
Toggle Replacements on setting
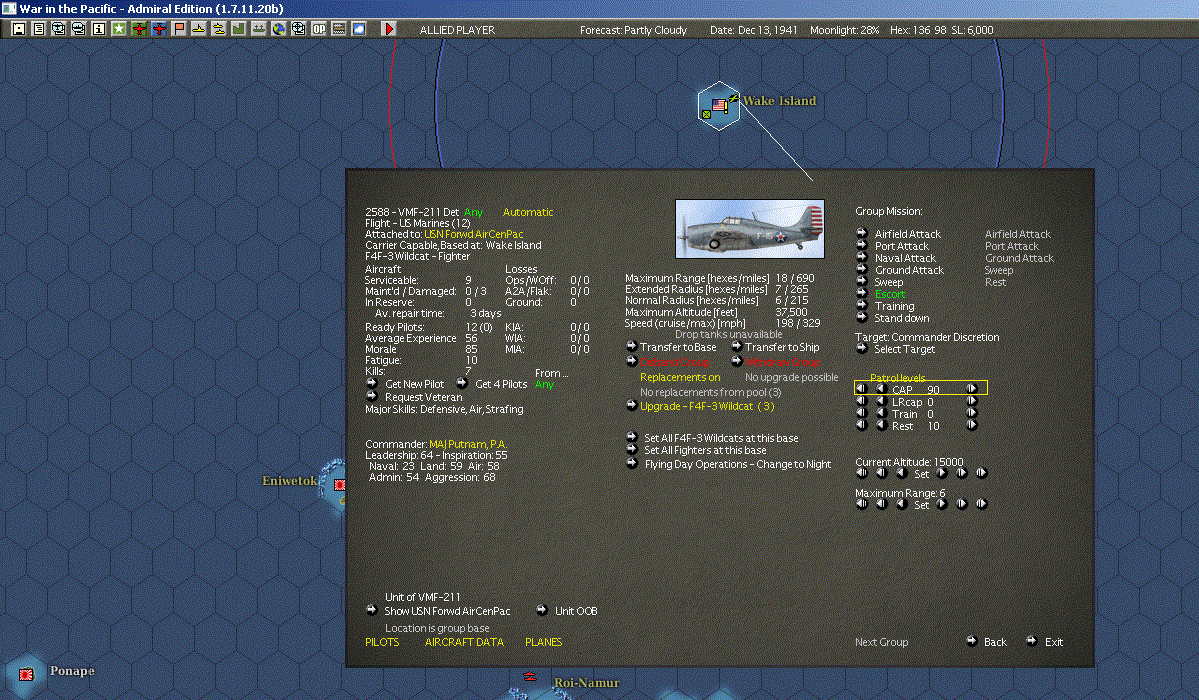tap(680, 377)
